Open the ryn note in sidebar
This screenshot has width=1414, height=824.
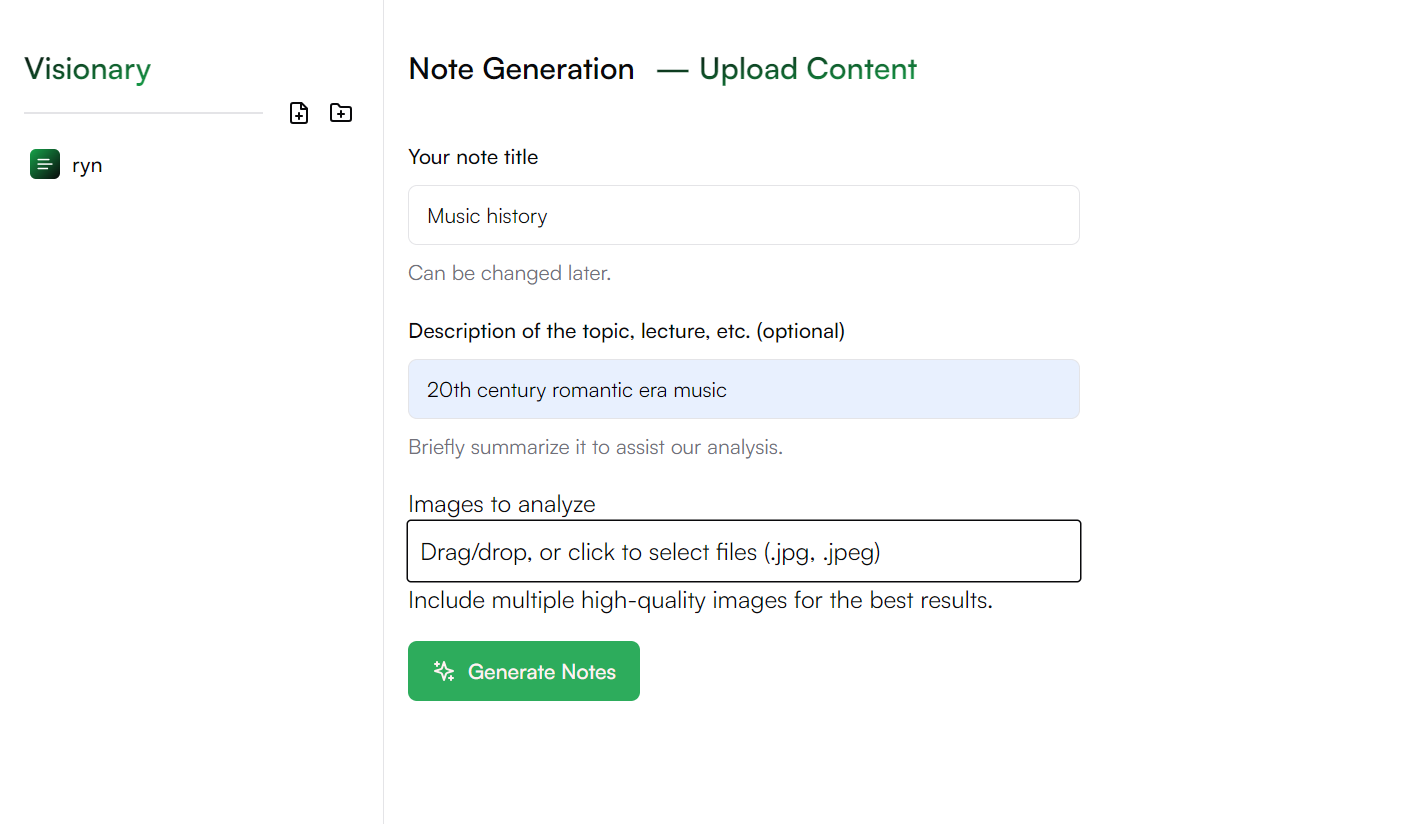point(87,166)
